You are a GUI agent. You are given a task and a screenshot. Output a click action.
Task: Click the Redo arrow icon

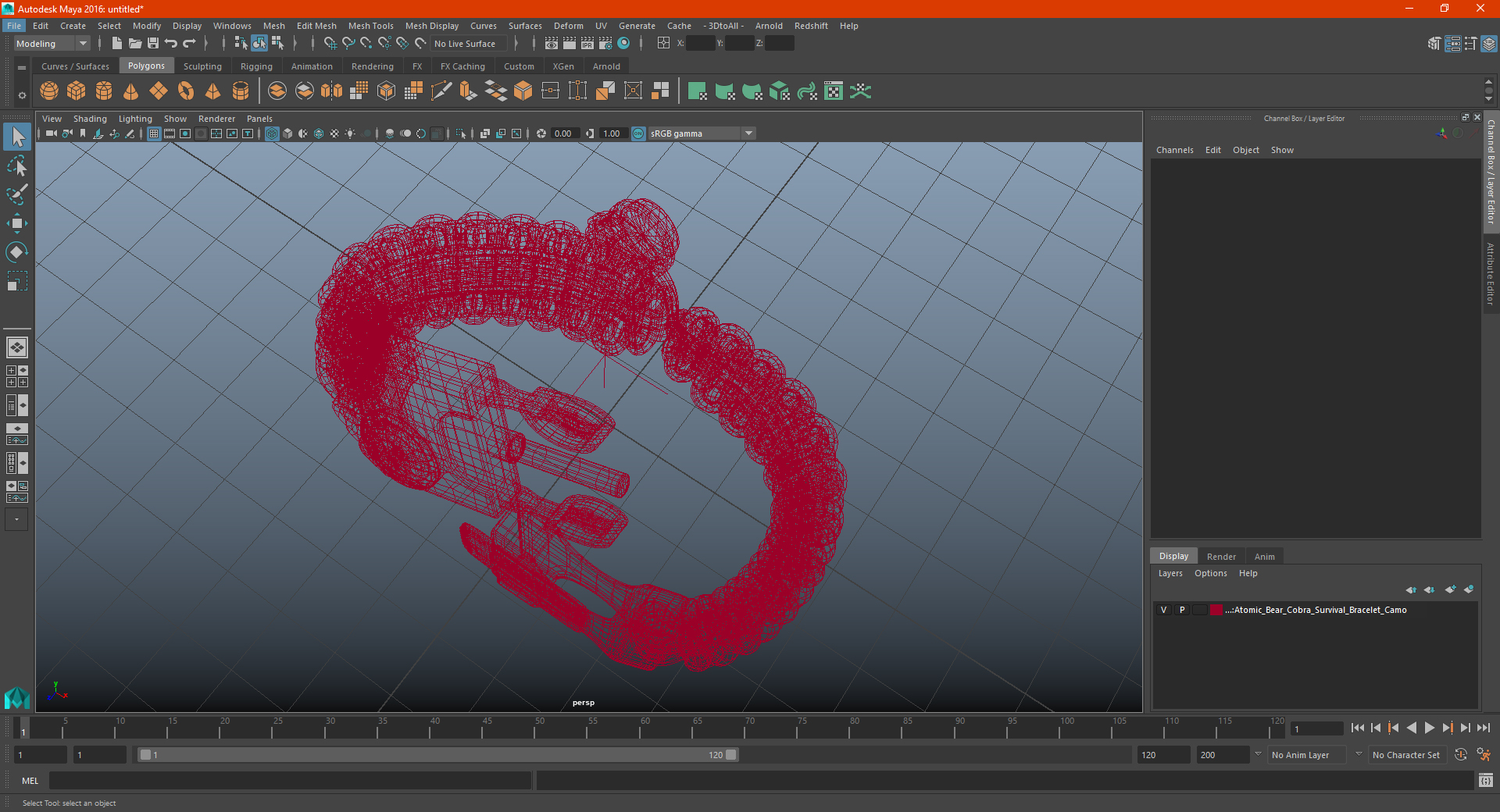[x=189, y=44]
